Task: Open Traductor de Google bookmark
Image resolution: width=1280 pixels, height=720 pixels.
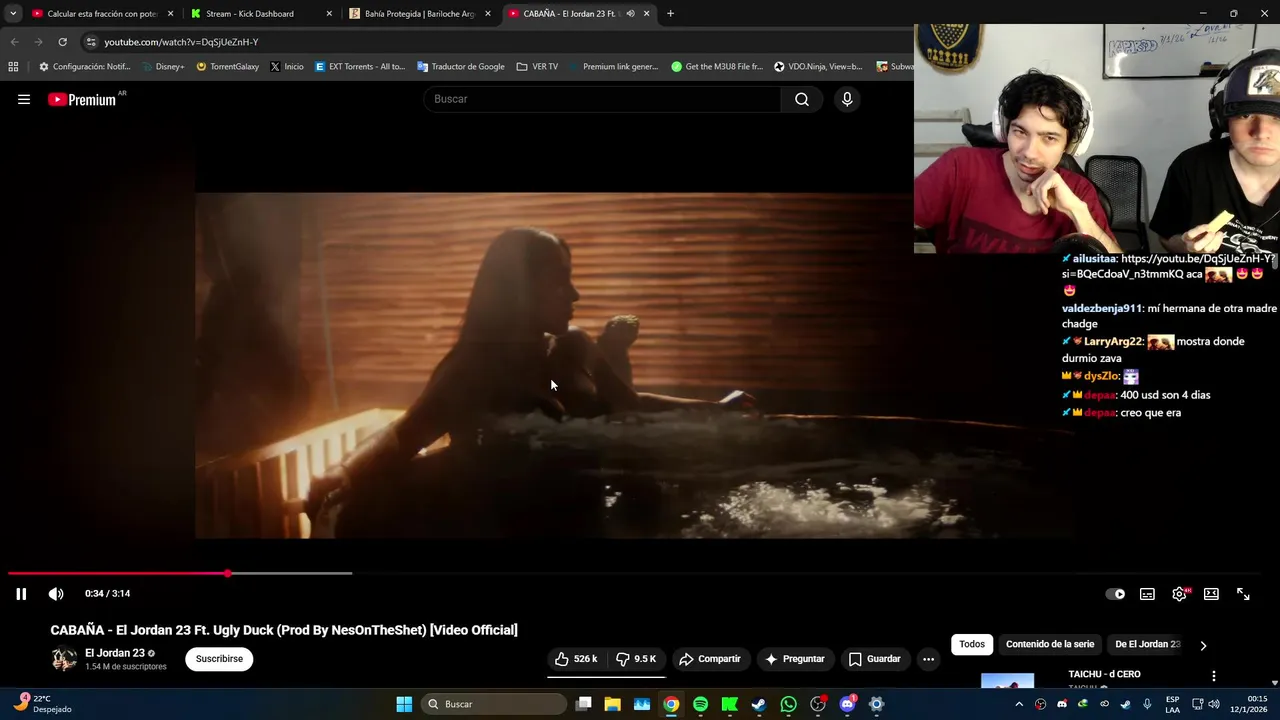Action: pos(461,67)
